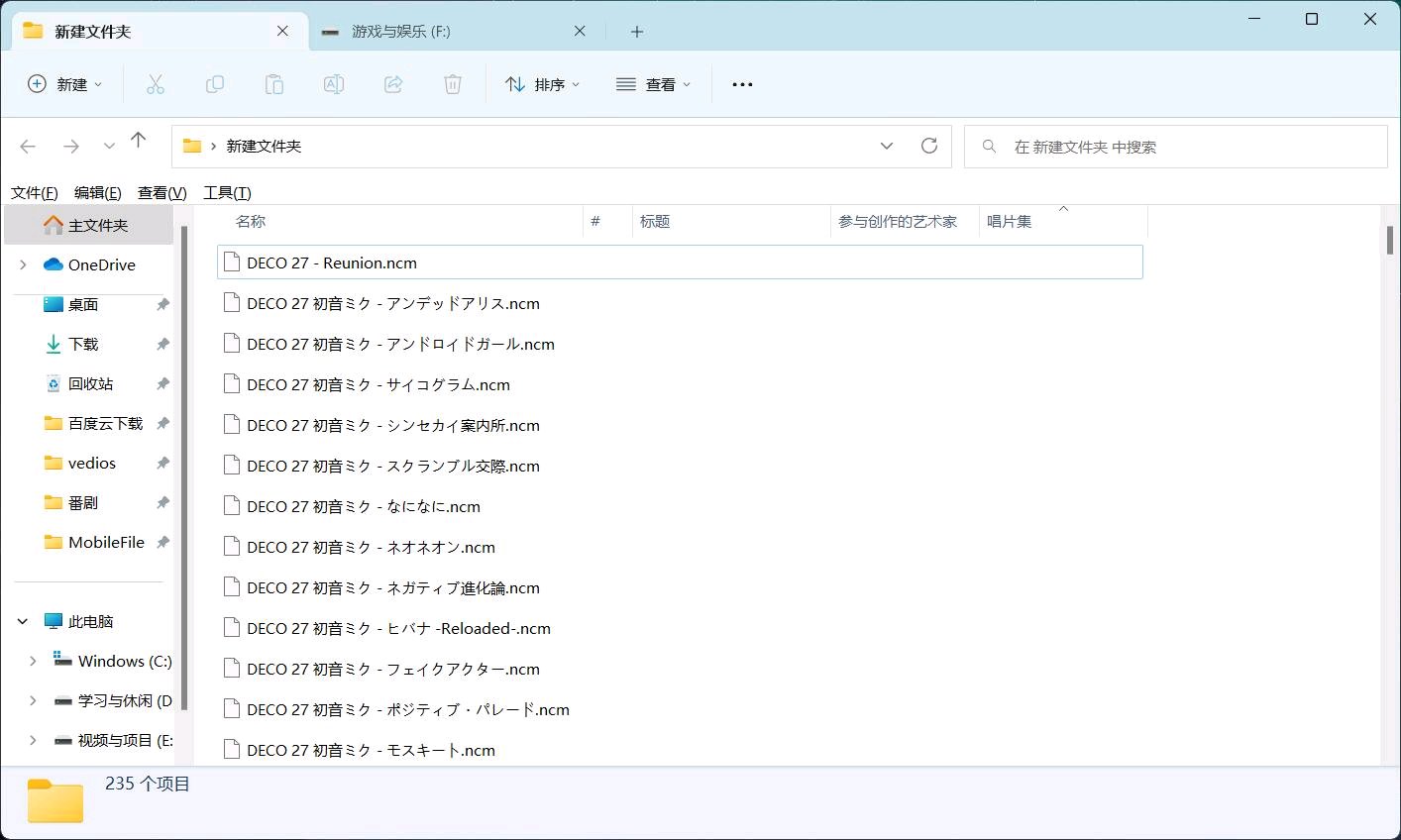Open the recent locations dropdown chevron

tap(109, 147)
